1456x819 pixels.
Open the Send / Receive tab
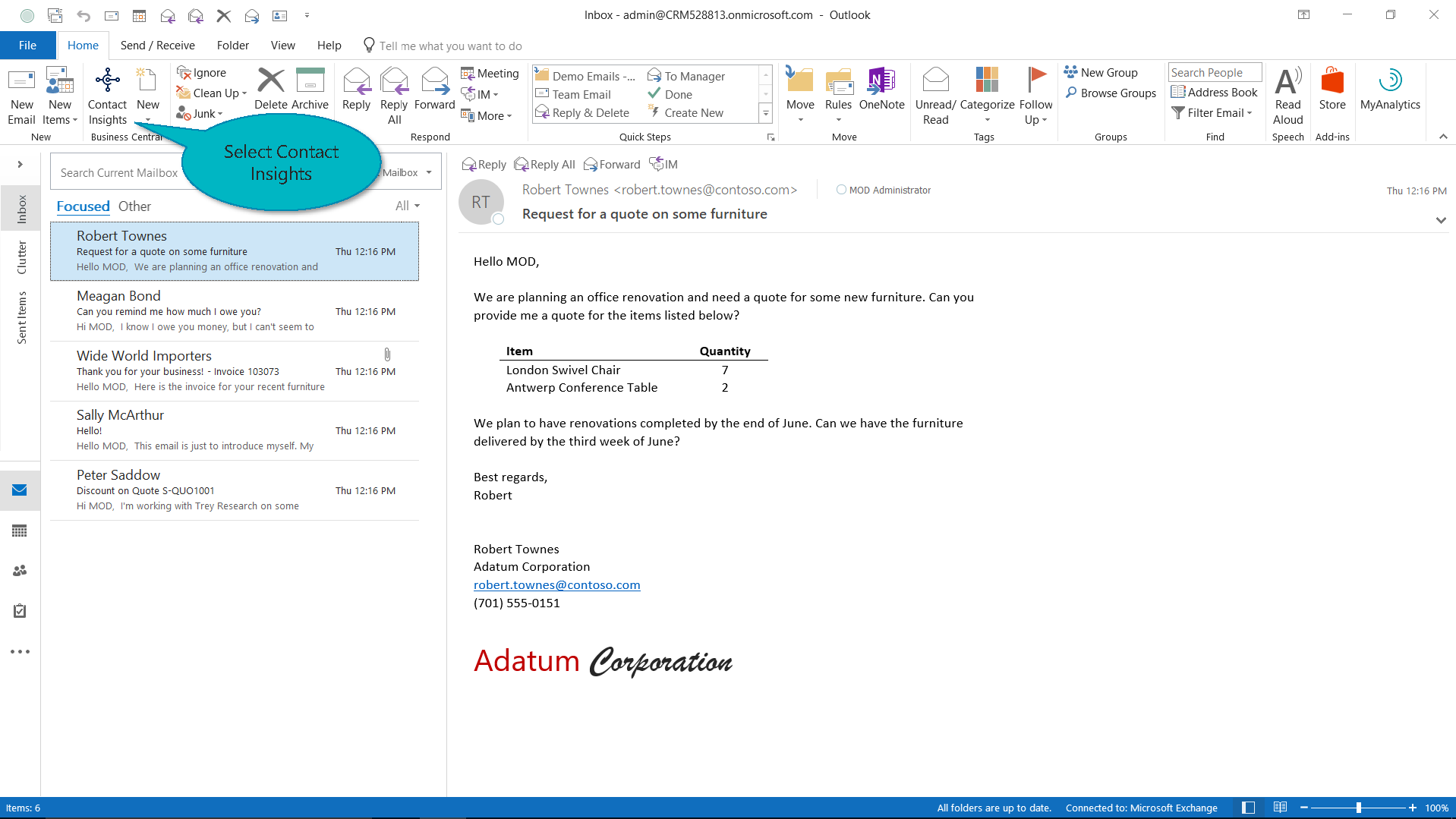coord(157,46)
